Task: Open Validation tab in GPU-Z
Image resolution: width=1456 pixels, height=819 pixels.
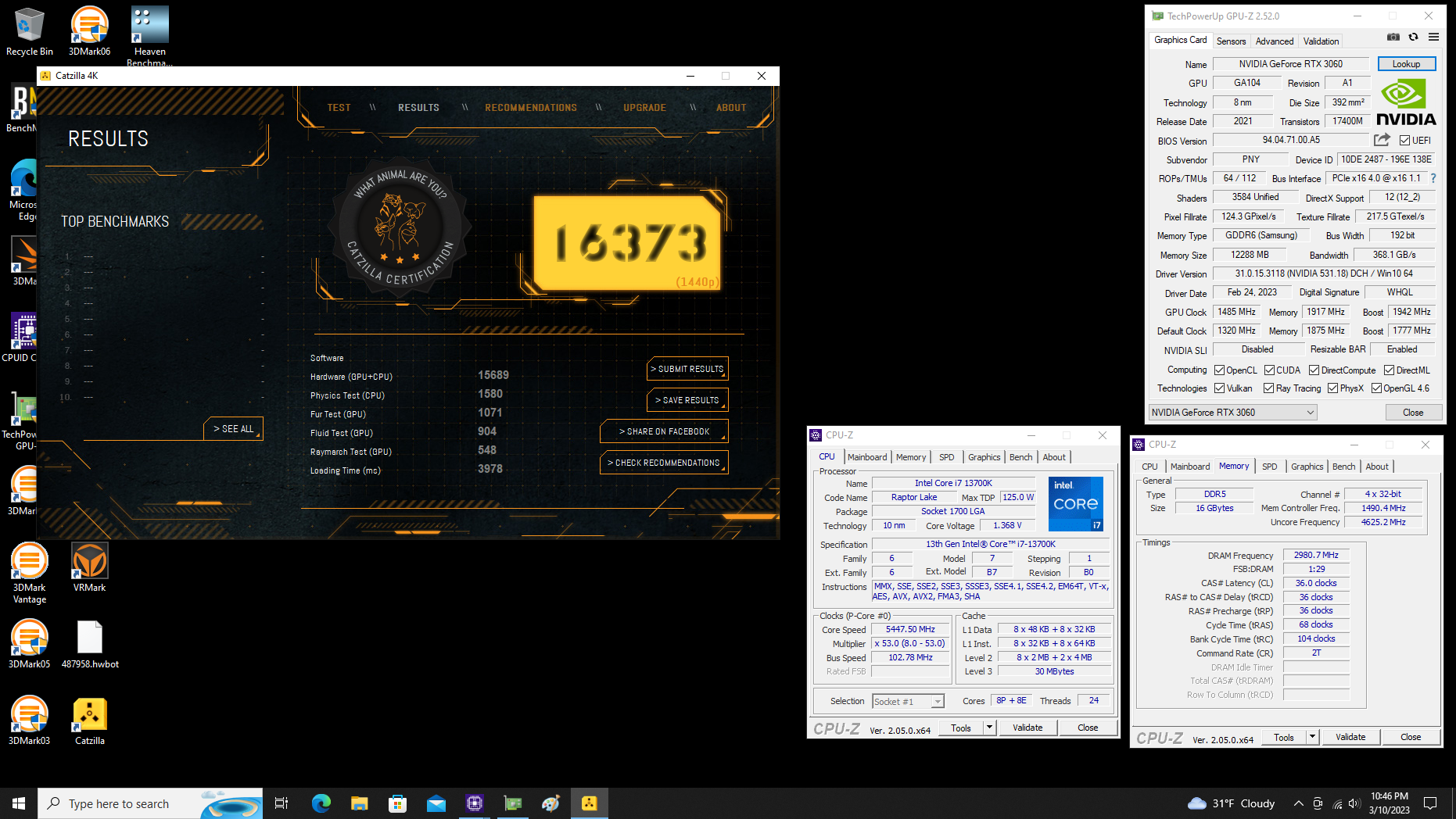Action: pyautogui.click(x=1321, y=41)
